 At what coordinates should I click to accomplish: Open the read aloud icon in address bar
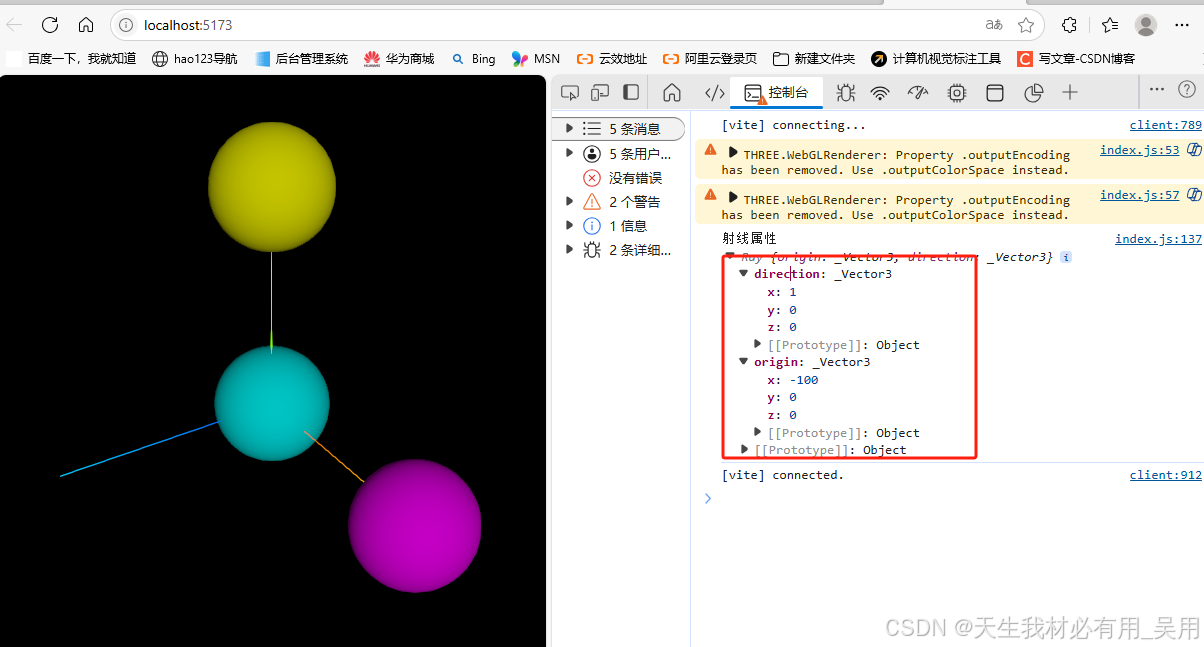pyautogui.click(x=994, y=25)
